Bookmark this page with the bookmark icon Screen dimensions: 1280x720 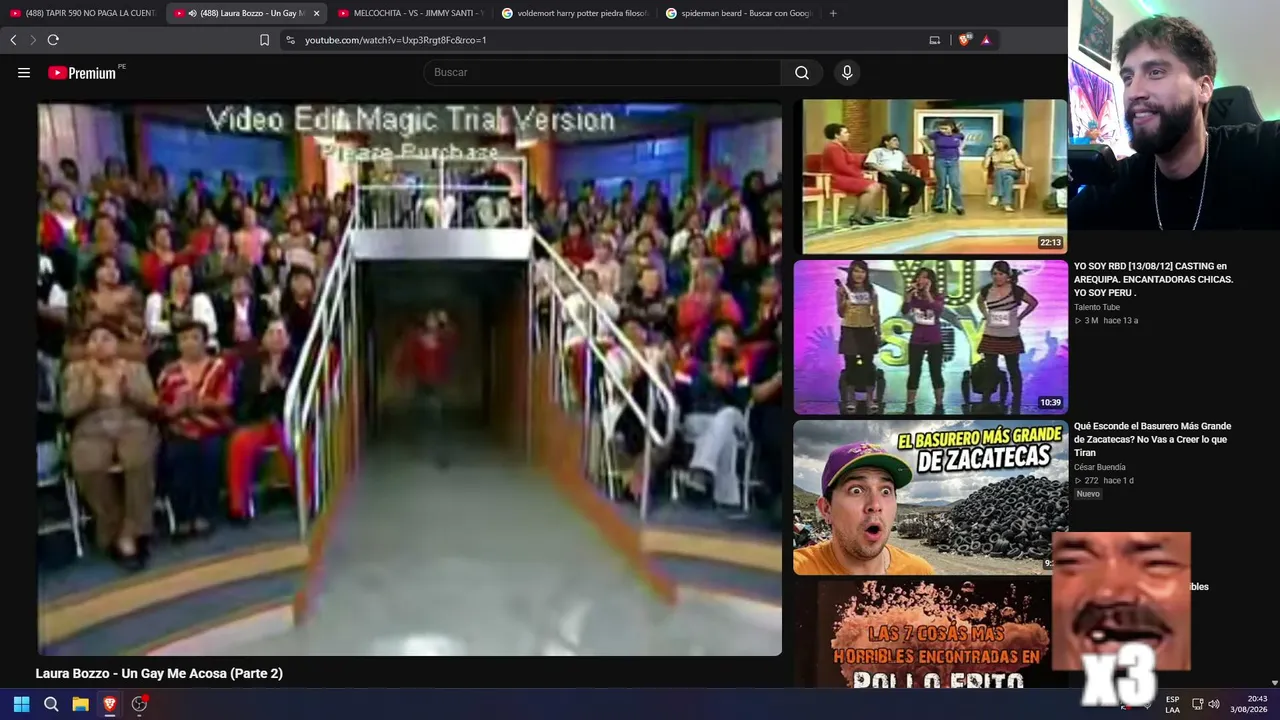pyautogui.click(x=264, y=40)
